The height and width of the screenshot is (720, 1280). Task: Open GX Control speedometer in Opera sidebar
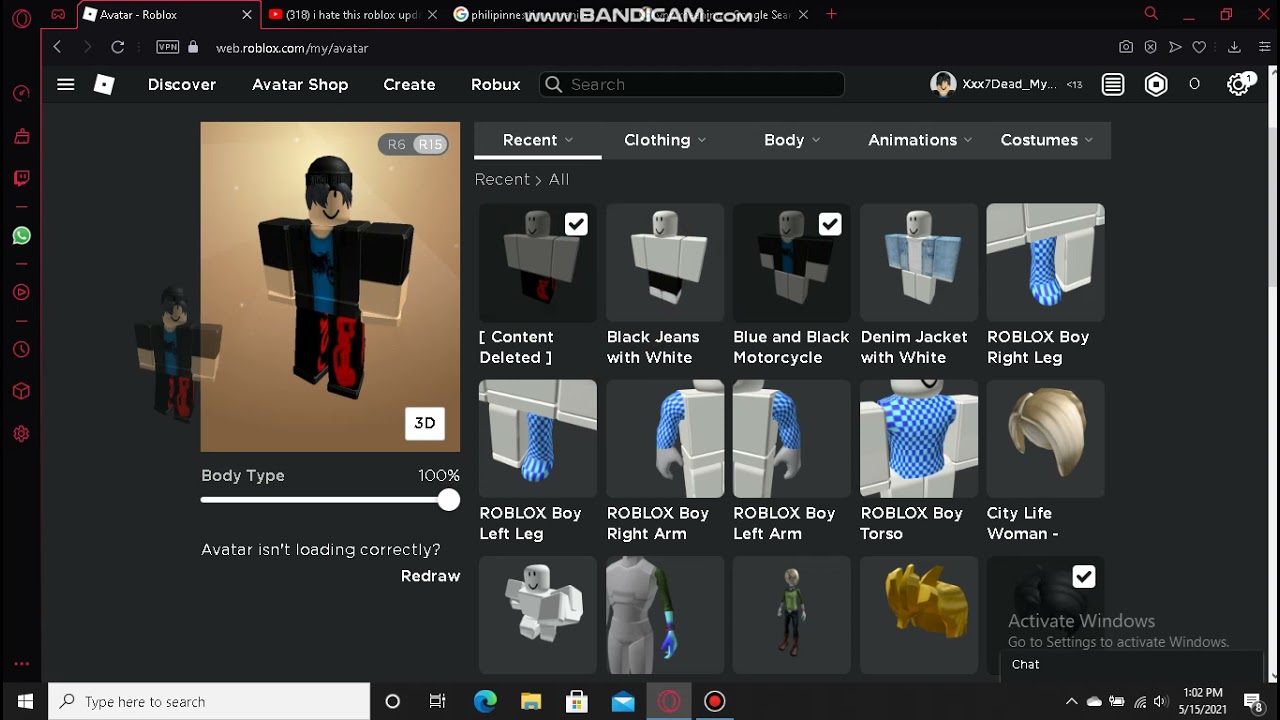coord(21,93)
